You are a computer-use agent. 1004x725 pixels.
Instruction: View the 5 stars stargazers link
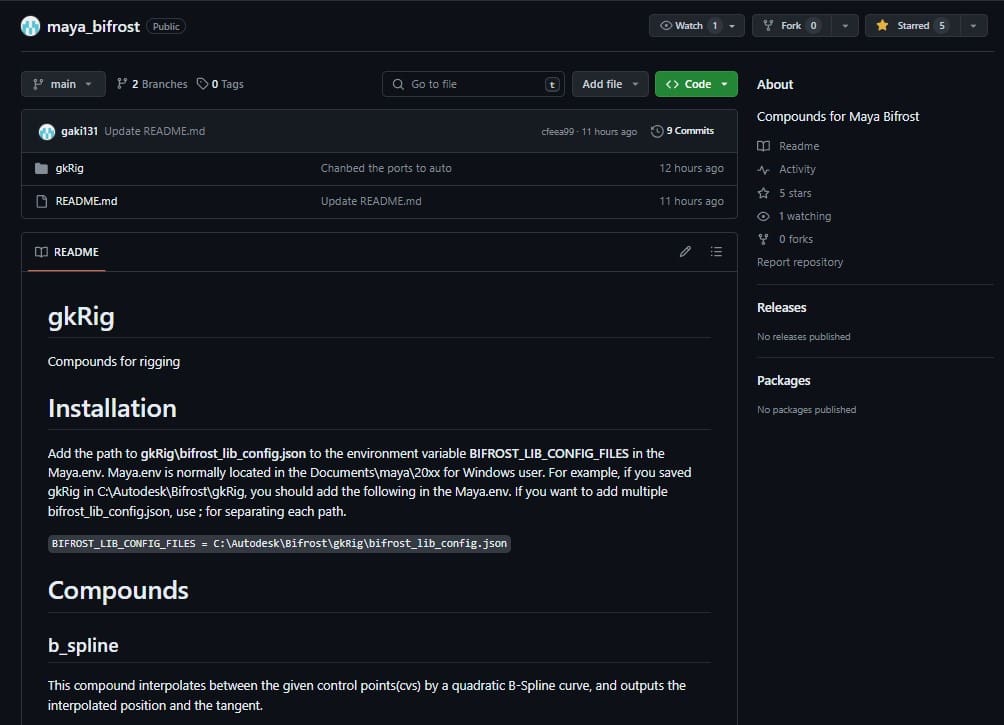[x=795, y=193]
